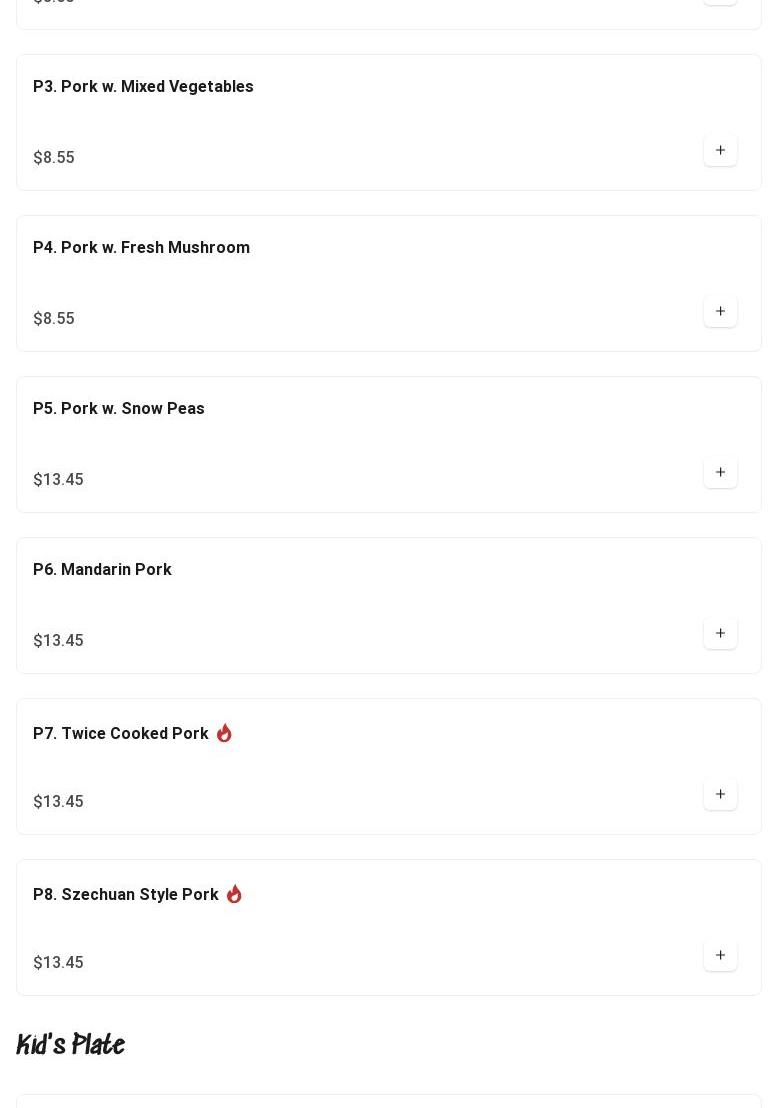Click the spicy flame icon beside Szechuan Style Pork
This screenshot has width=778, height=1108.
click(234, 894)
